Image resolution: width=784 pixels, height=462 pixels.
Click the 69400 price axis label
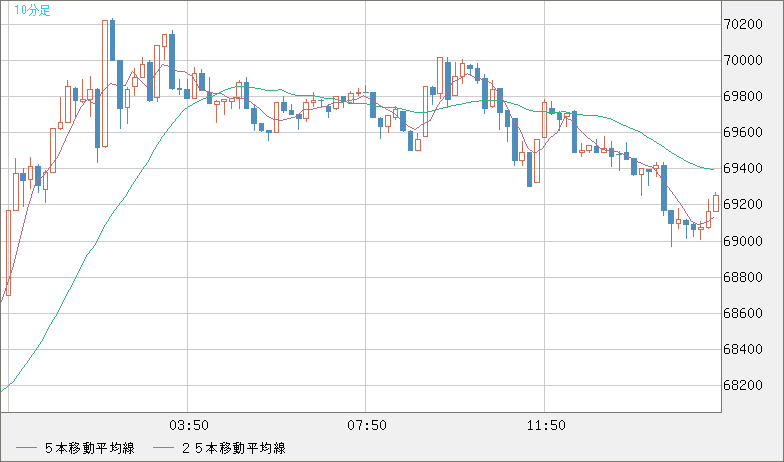point(743,168)
